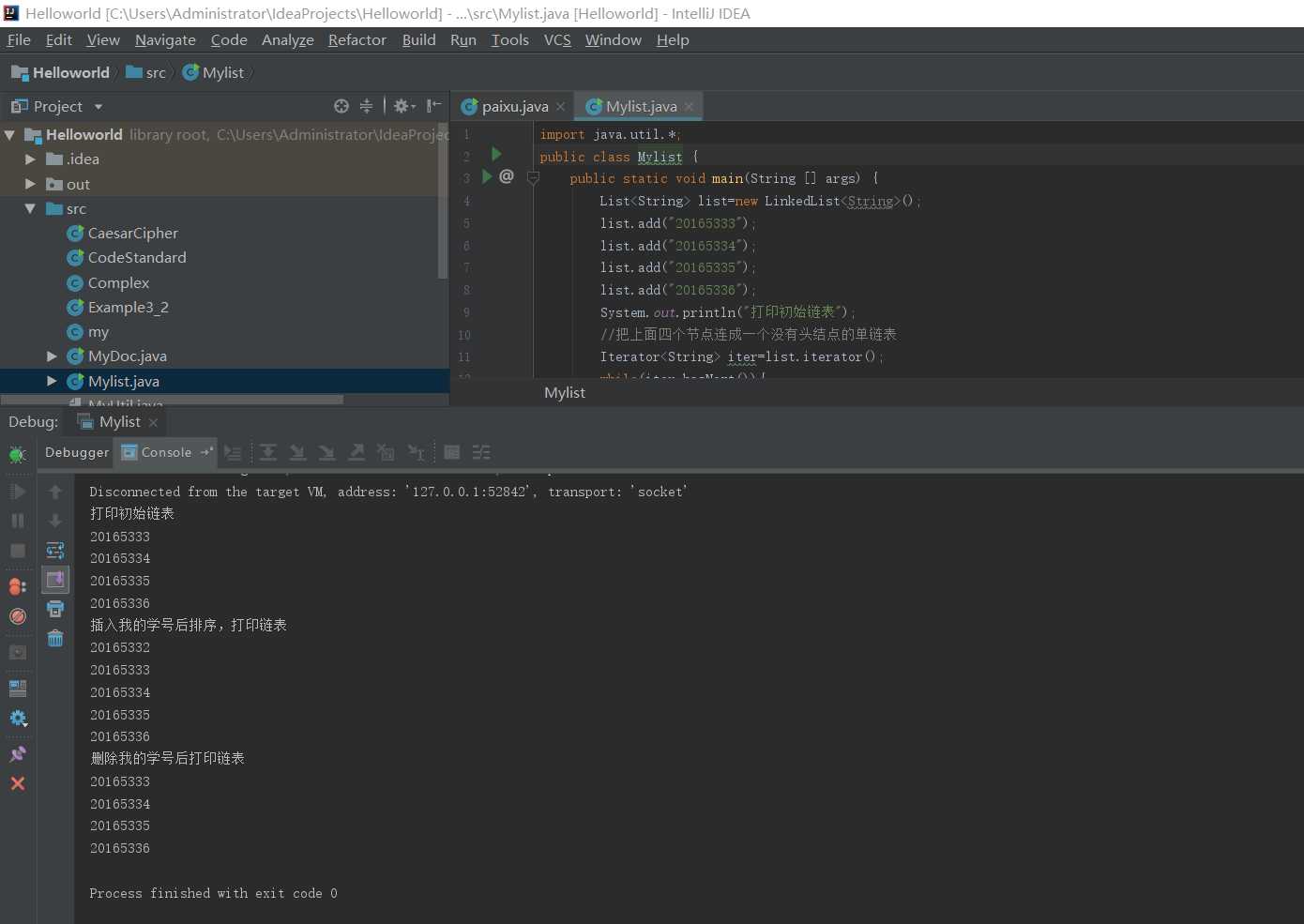Close the Mylist.java editor tab

pyautogui.click(x=689, y=107)
